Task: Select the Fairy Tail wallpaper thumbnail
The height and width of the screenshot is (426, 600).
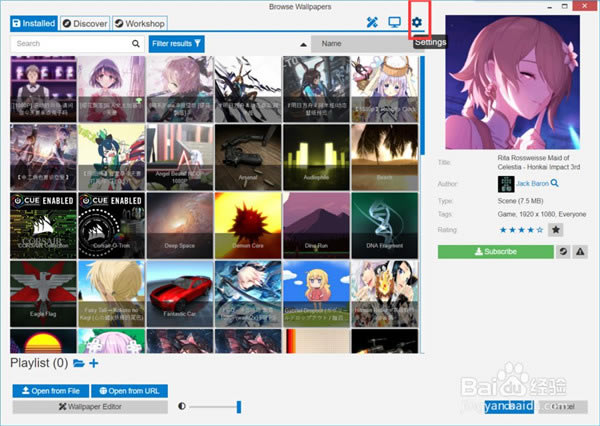Action: (x=111, y=294)
